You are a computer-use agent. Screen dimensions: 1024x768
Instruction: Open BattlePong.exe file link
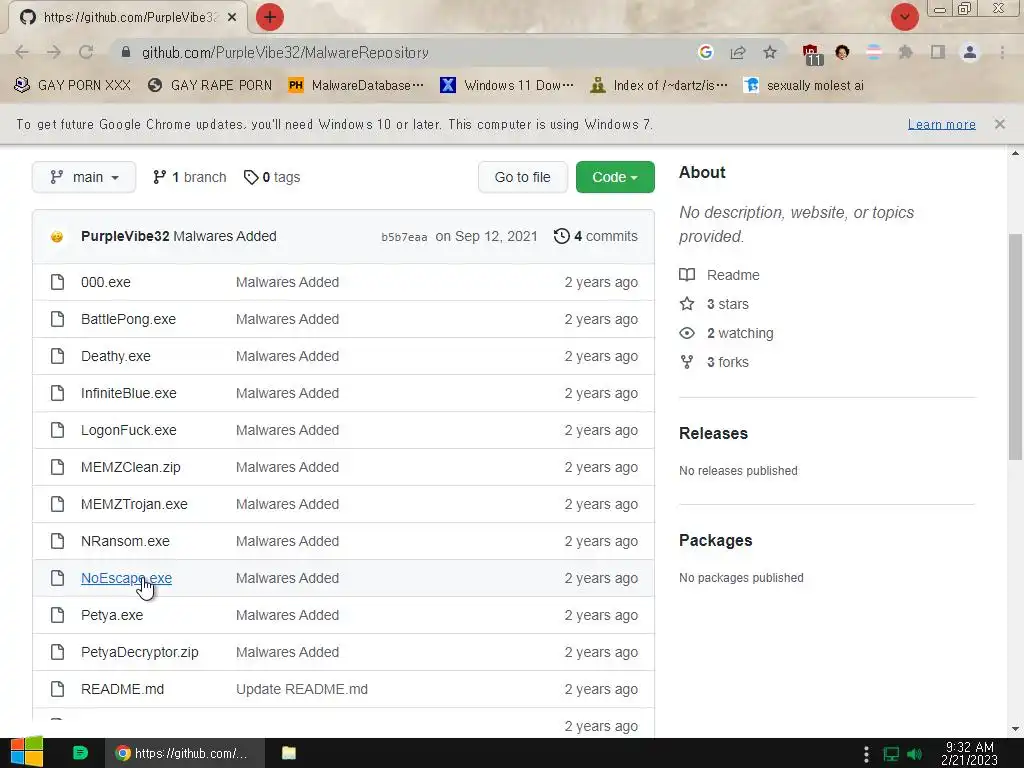(128, 319)
